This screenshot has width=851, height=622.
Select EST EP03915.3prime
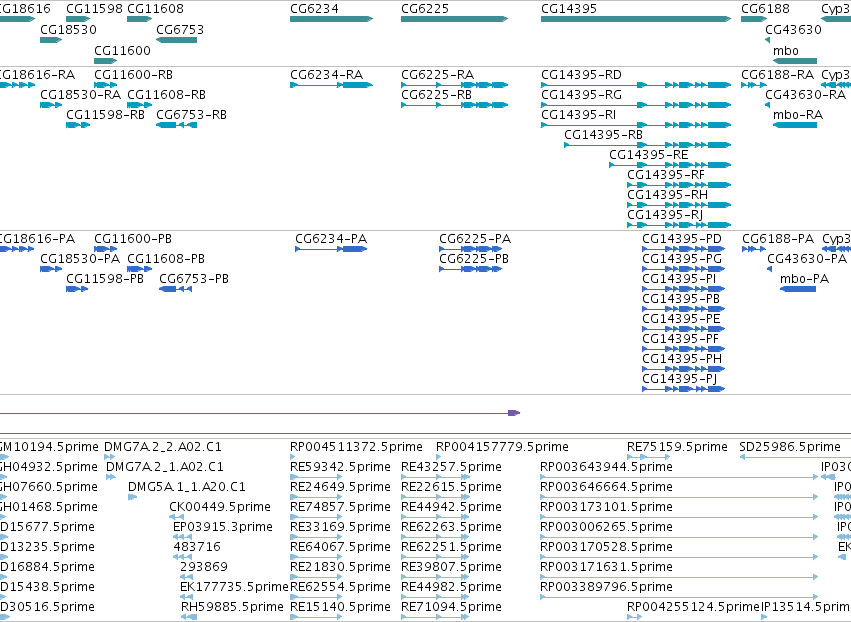click(223, 527)
